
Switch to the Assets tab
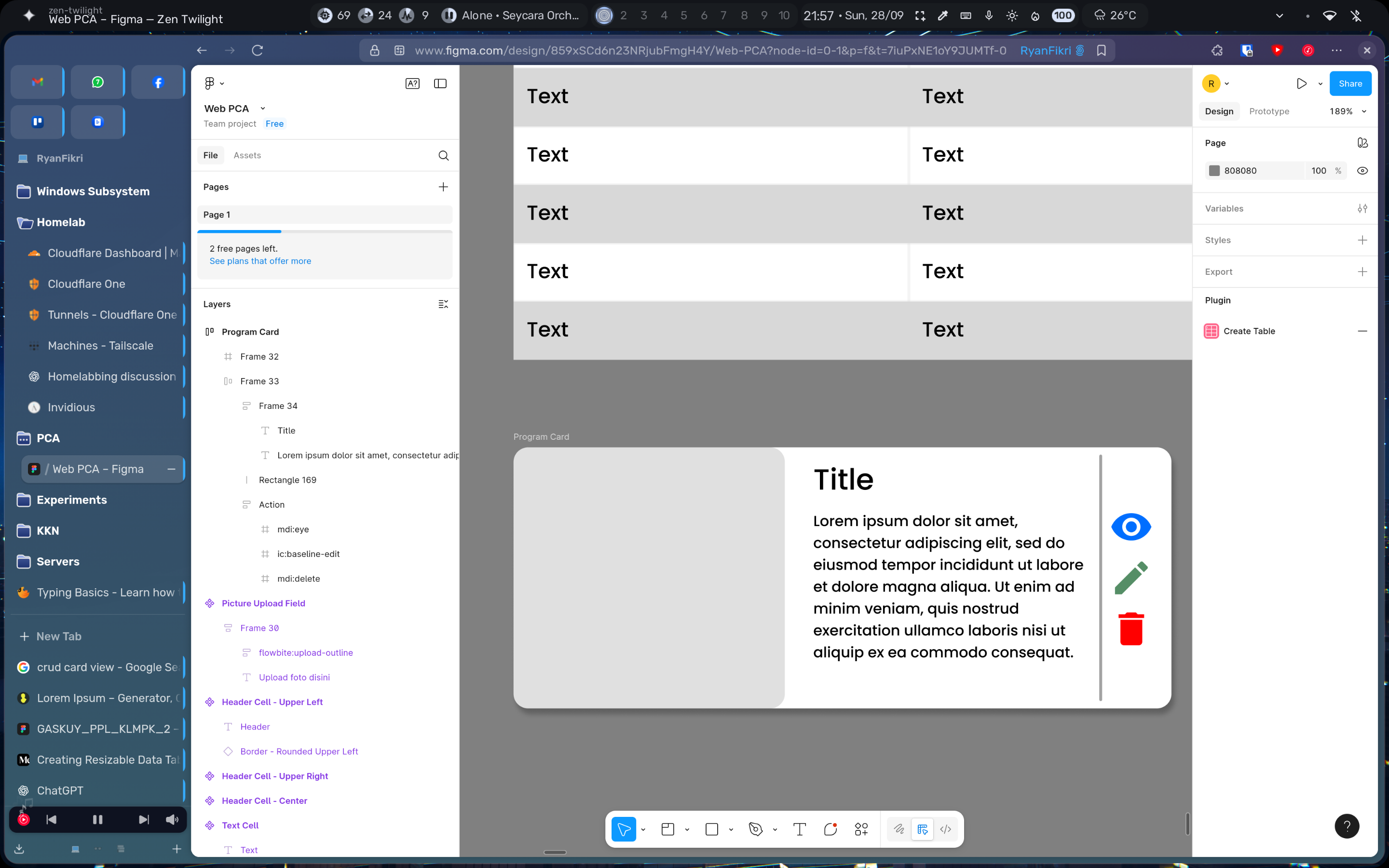(247, 156)
